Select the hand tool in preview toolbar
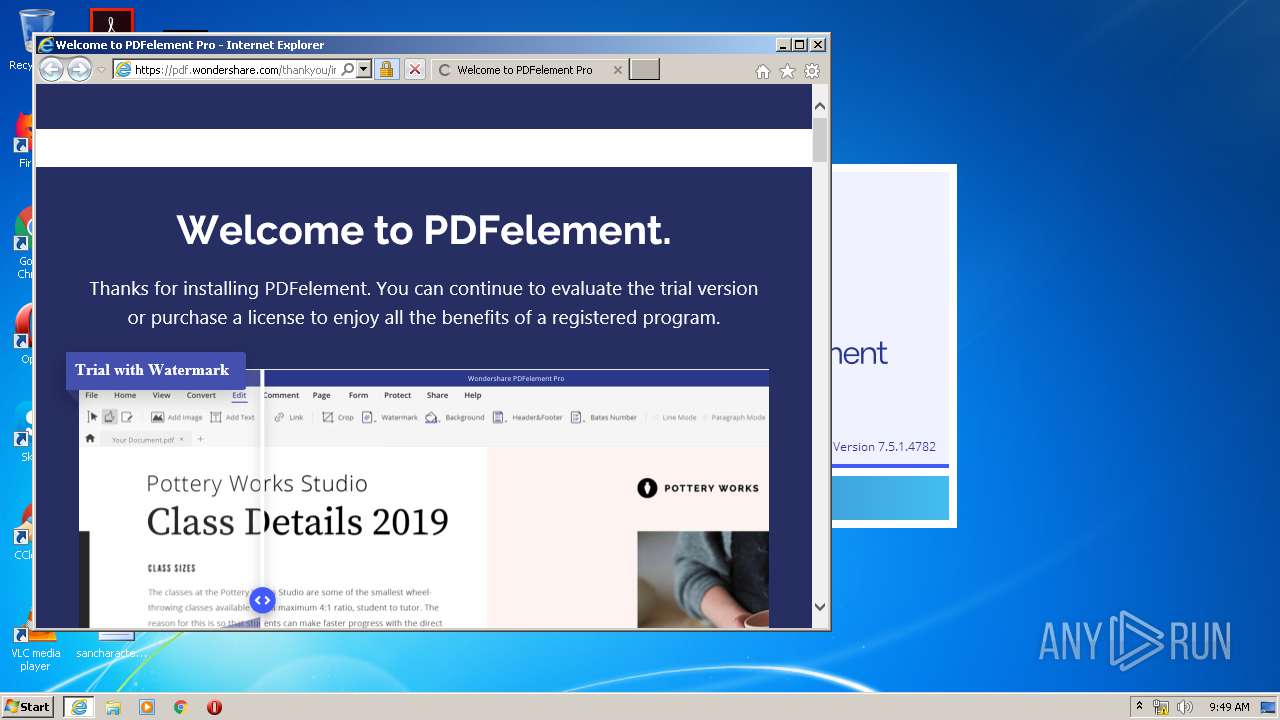The image size is (1280, 720). point(109,417)
